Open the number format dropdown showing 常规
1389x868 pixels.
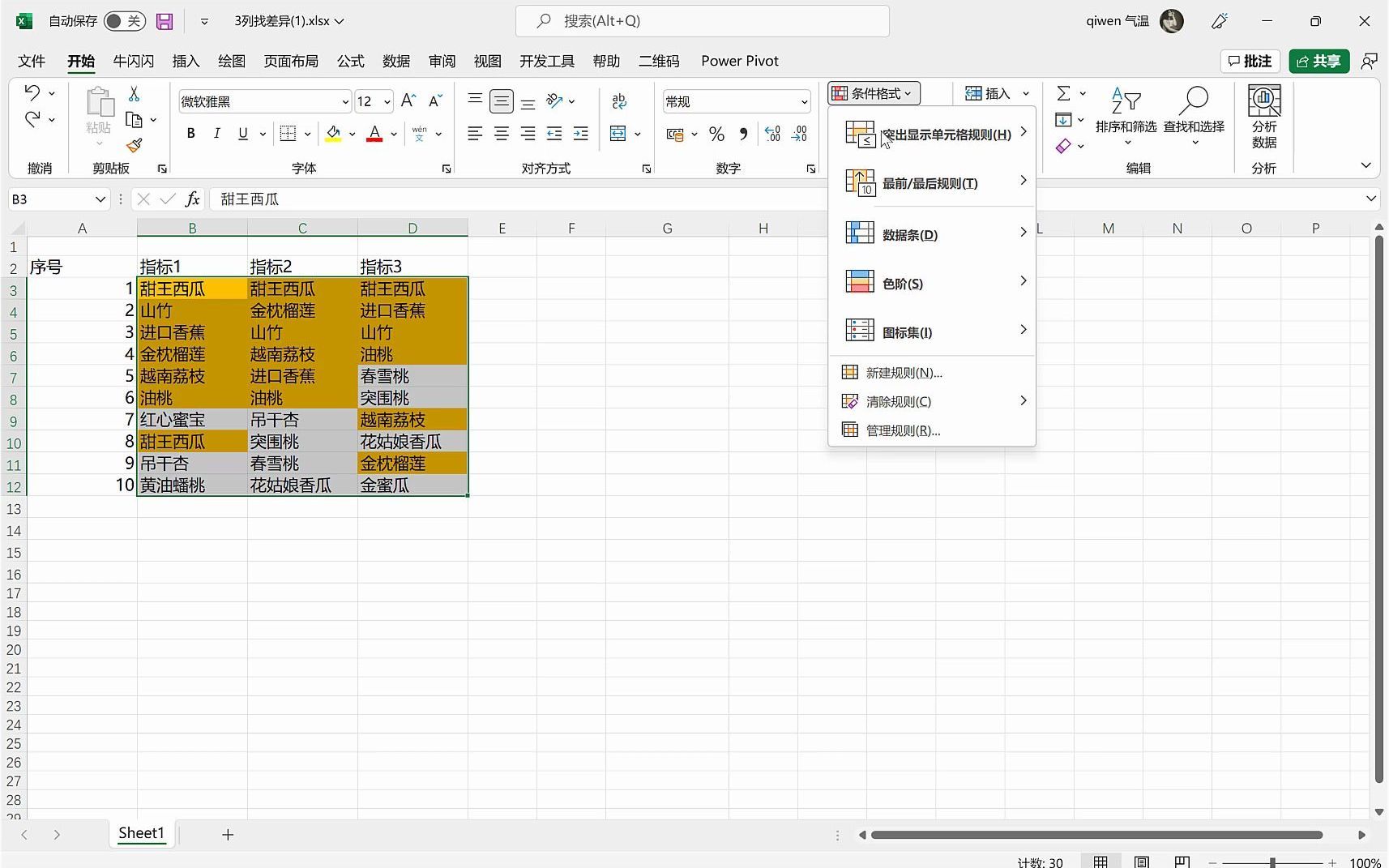point(804,101)
